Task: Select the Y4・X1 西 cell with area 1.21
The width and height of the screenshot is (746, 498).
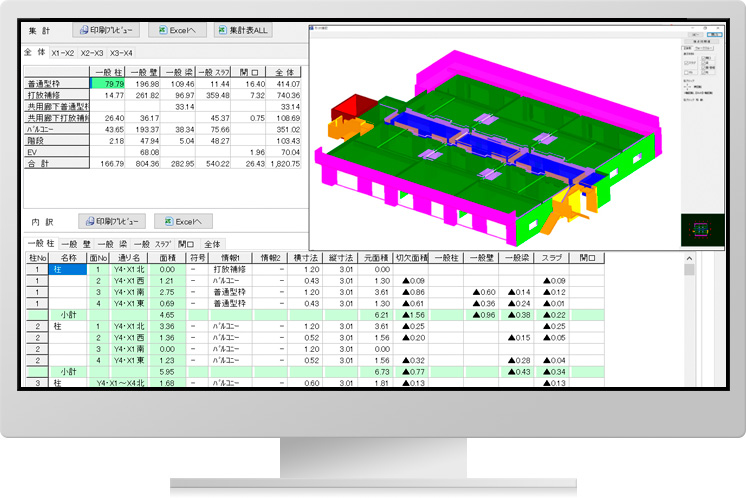Action: (128, 281)
